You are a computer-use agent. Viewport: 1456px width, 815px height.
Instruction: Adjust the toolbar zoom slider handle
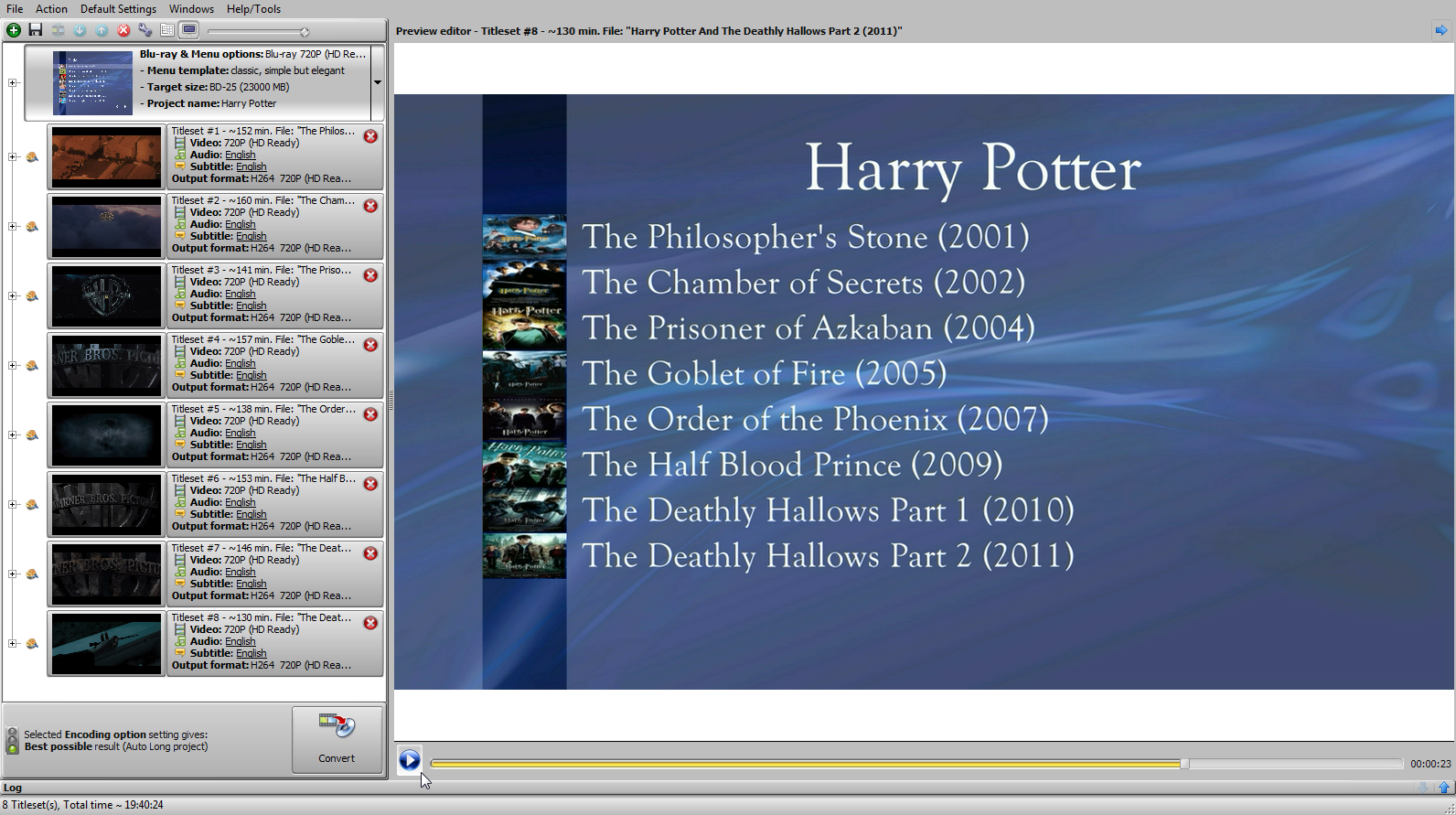(x=305, y=32)
